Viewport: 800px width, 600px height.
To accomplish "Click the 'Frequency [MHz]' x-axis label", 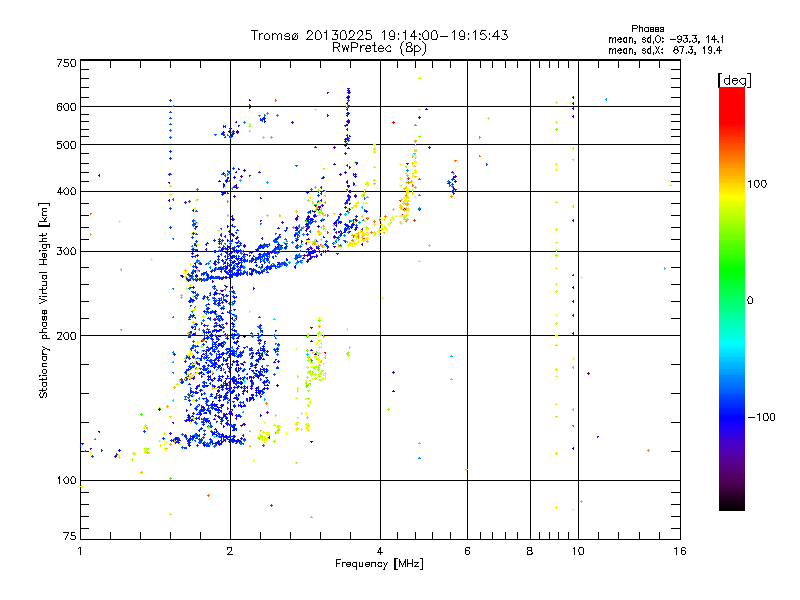I will 379,564.
